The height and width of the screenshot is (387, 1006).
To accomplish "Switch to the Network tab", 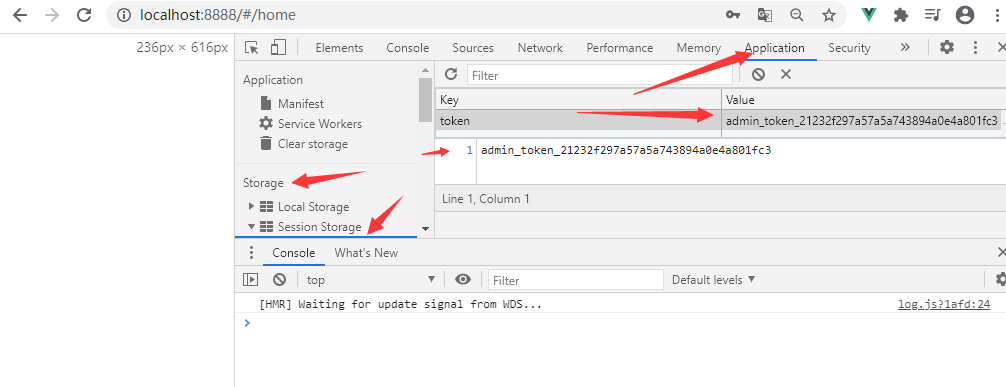I will [540, 47].
